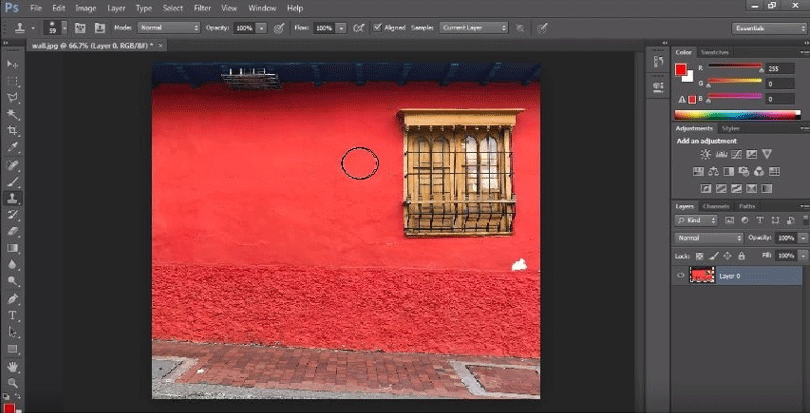810x413 pixels.
Task: Open the brush preset picker arrow
Action: (x=64, y=28)
